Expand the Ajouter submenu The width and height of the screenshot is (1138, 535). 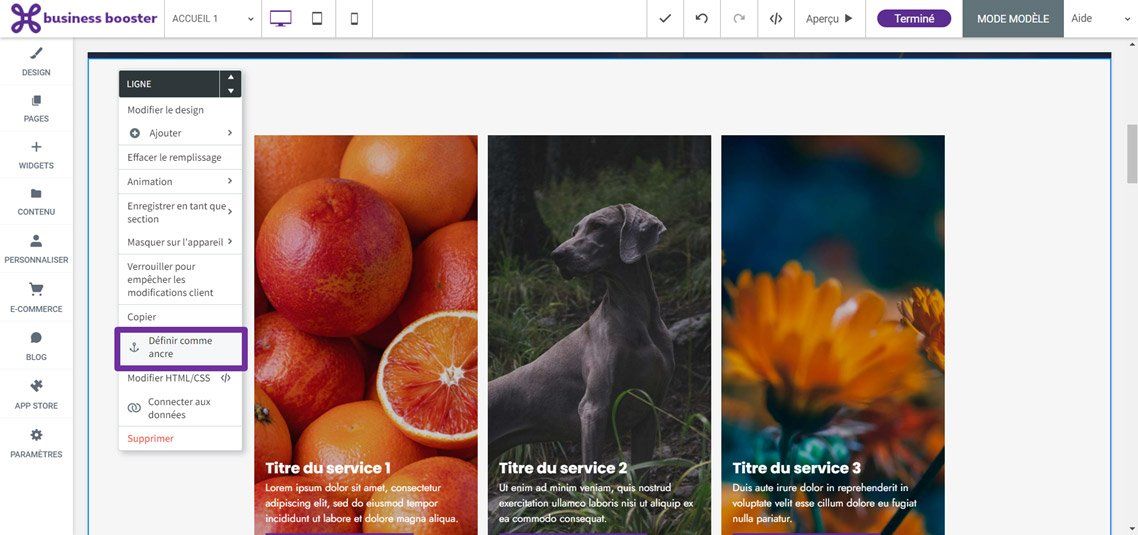[229, 133]
